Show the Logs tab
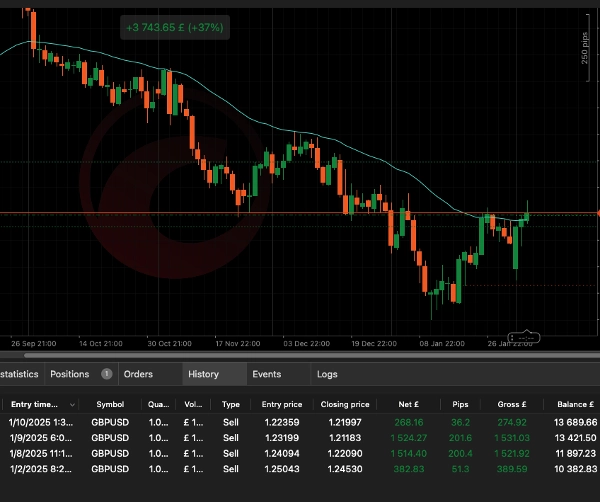The height and width of the screenshot is (502, 600). pyautogui.click(x=327, y=374)
